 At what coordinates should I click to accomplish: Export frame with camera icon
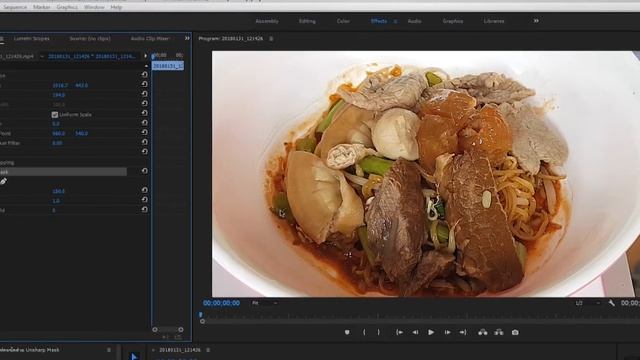click(x=515, y=332)
